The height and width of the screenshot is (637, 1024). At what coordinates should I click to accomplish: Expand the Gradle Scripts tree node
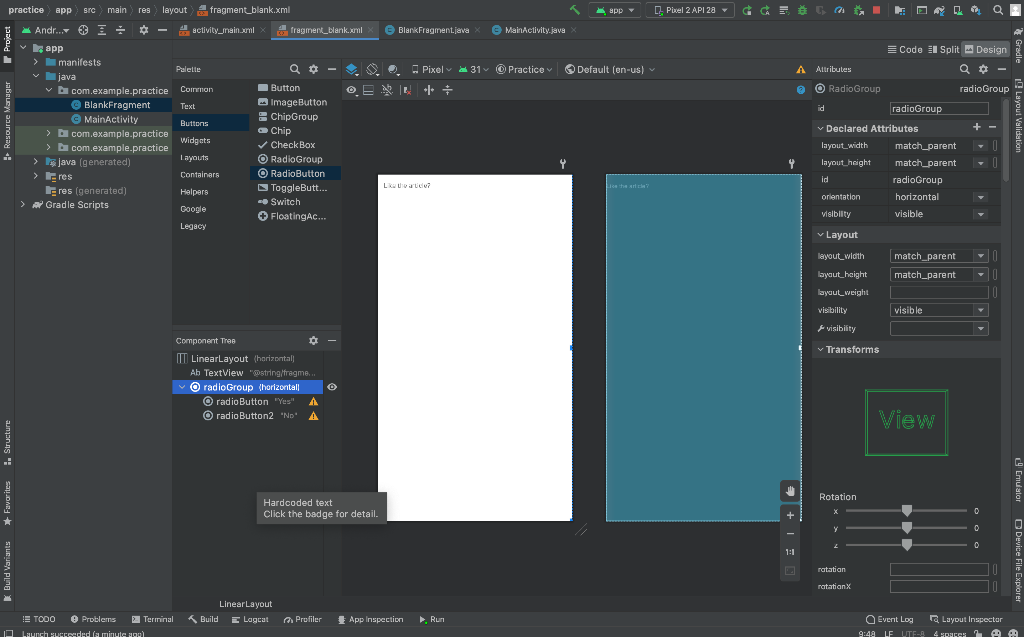point(23,204)
